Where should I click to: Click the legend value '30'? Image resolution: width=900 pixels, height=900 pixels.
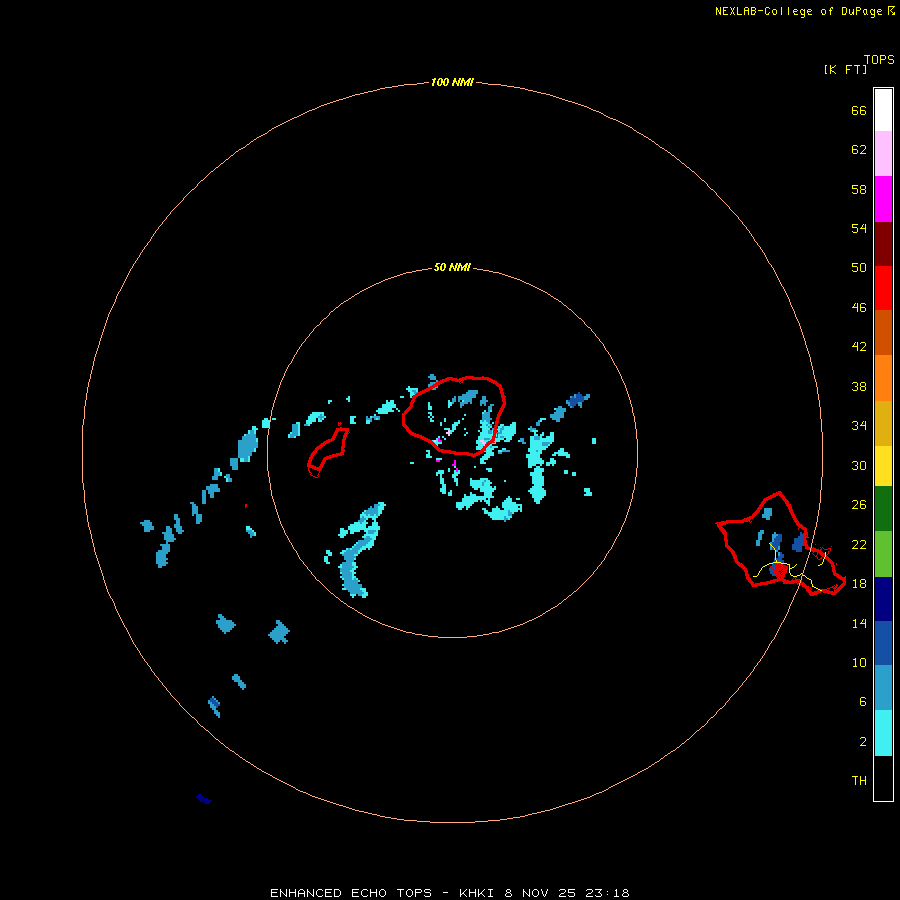click(859, 465)
